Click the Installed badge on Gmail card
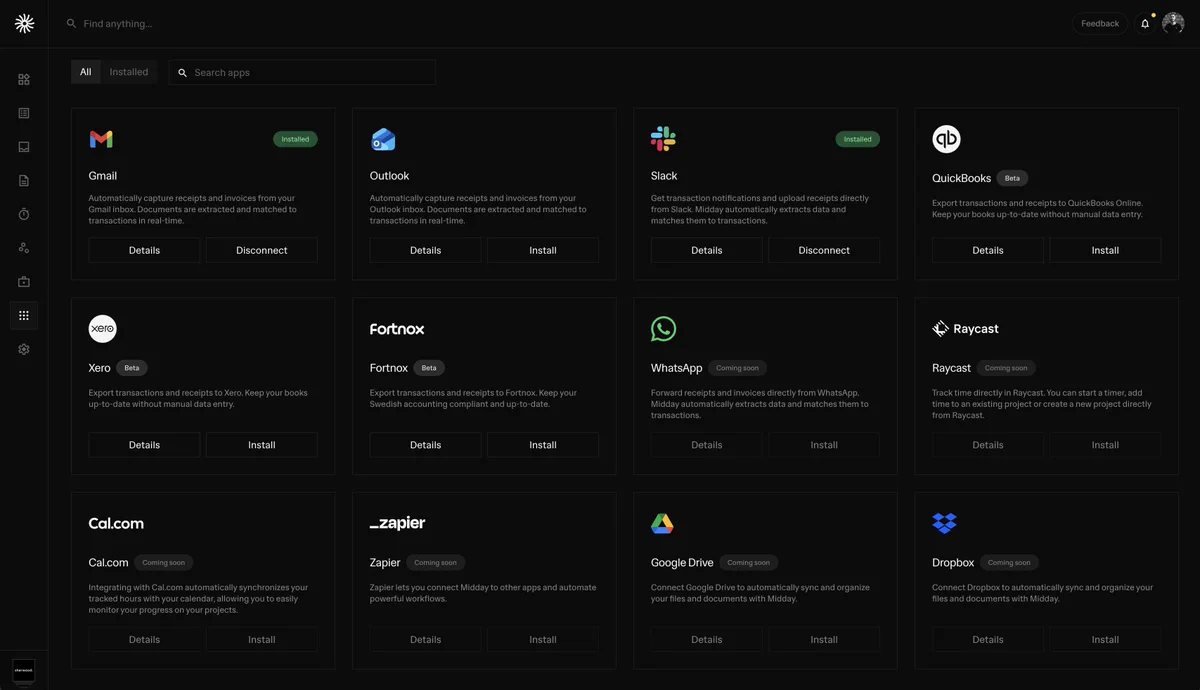This screenshot has height=690, width=1200. coord(295,139)
